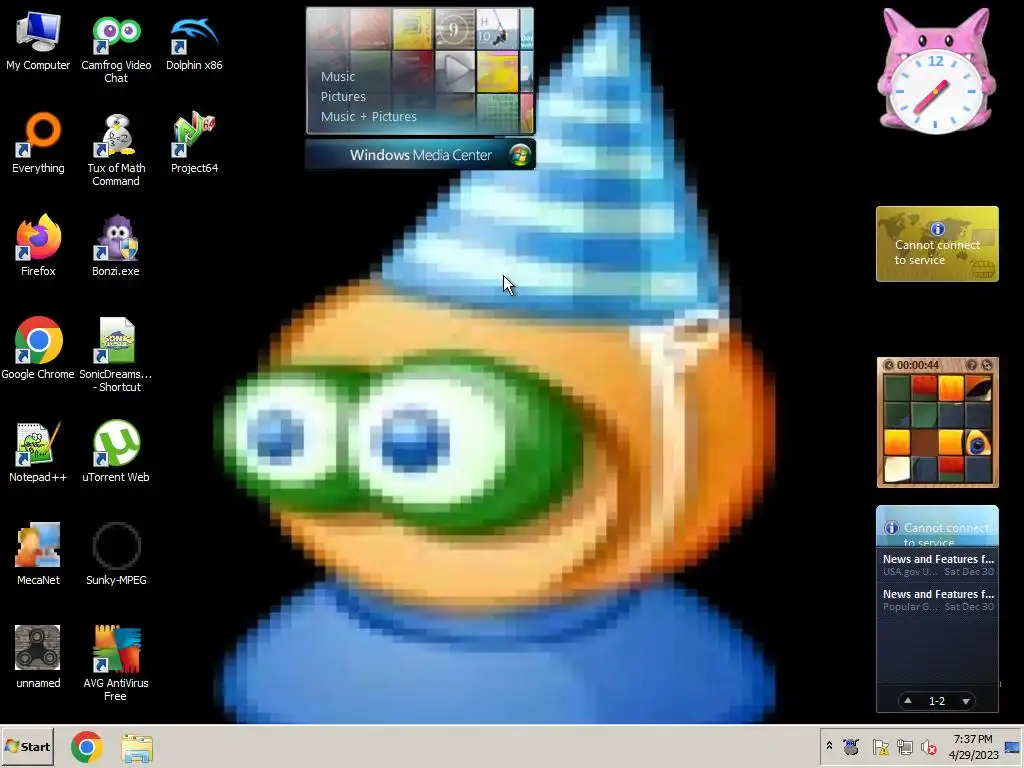Select the Bonzi.exe icon

click(x=116, y=246)
